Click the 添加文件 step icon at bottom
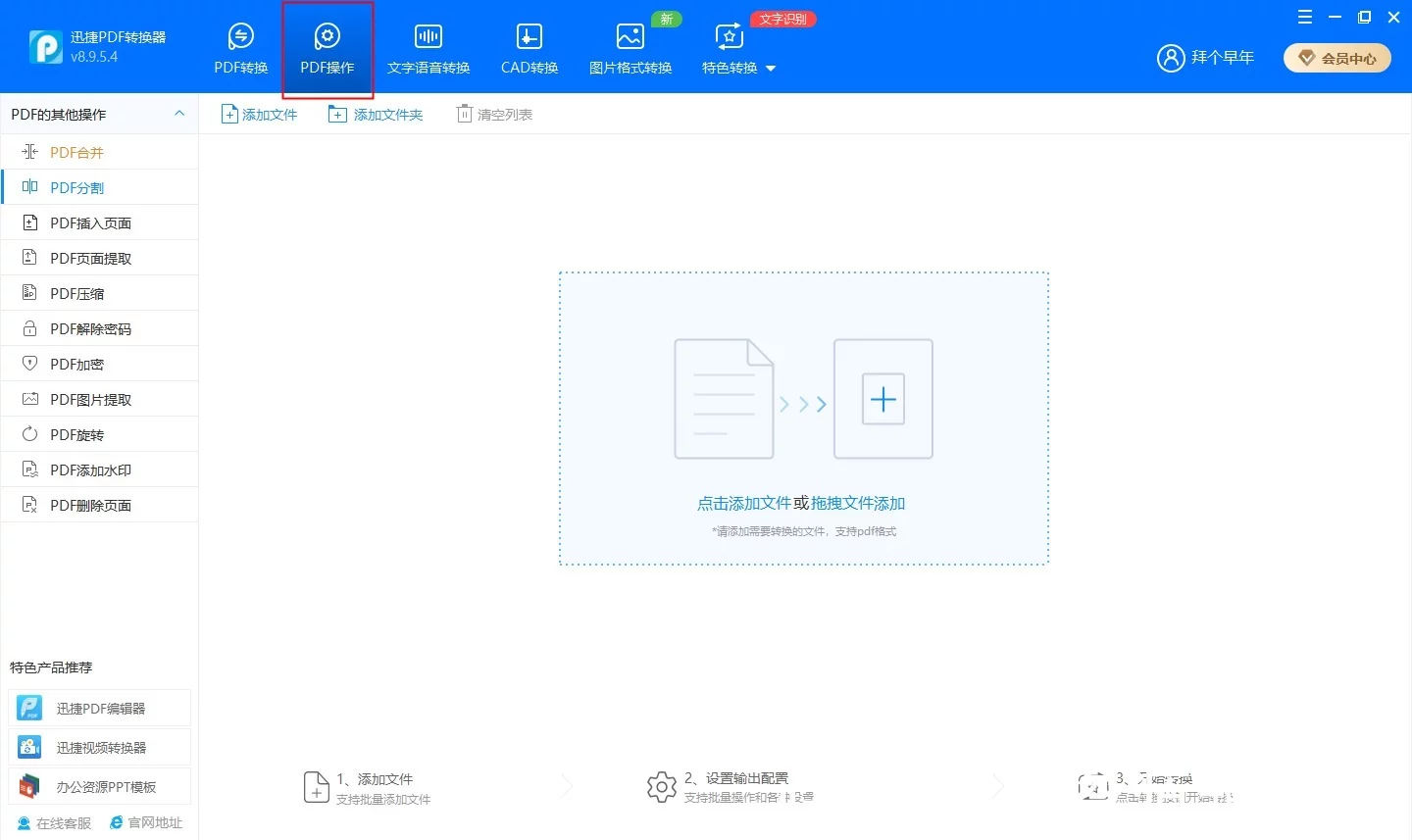 click(x=317, y=787)
